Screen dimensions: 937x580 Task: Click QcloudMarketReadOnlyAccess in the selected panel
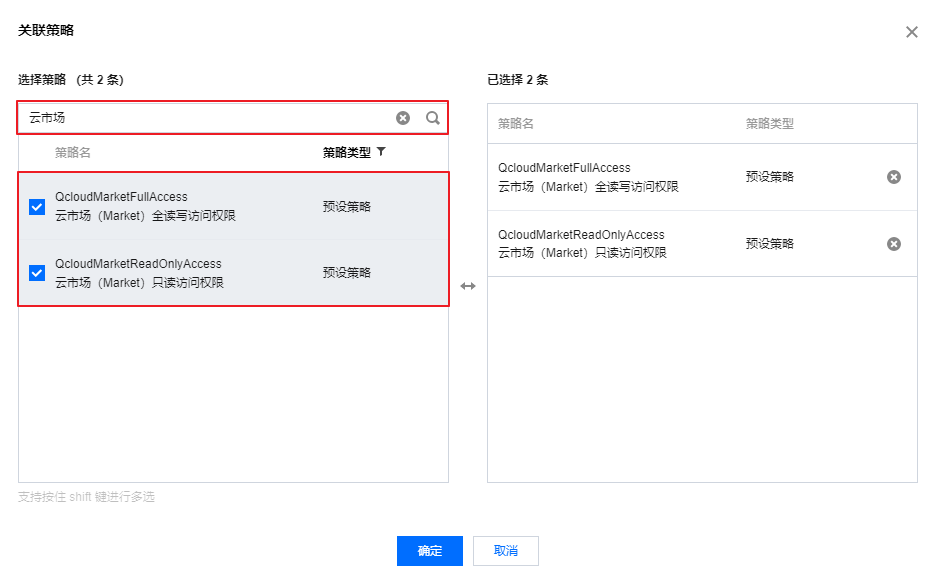581,235
